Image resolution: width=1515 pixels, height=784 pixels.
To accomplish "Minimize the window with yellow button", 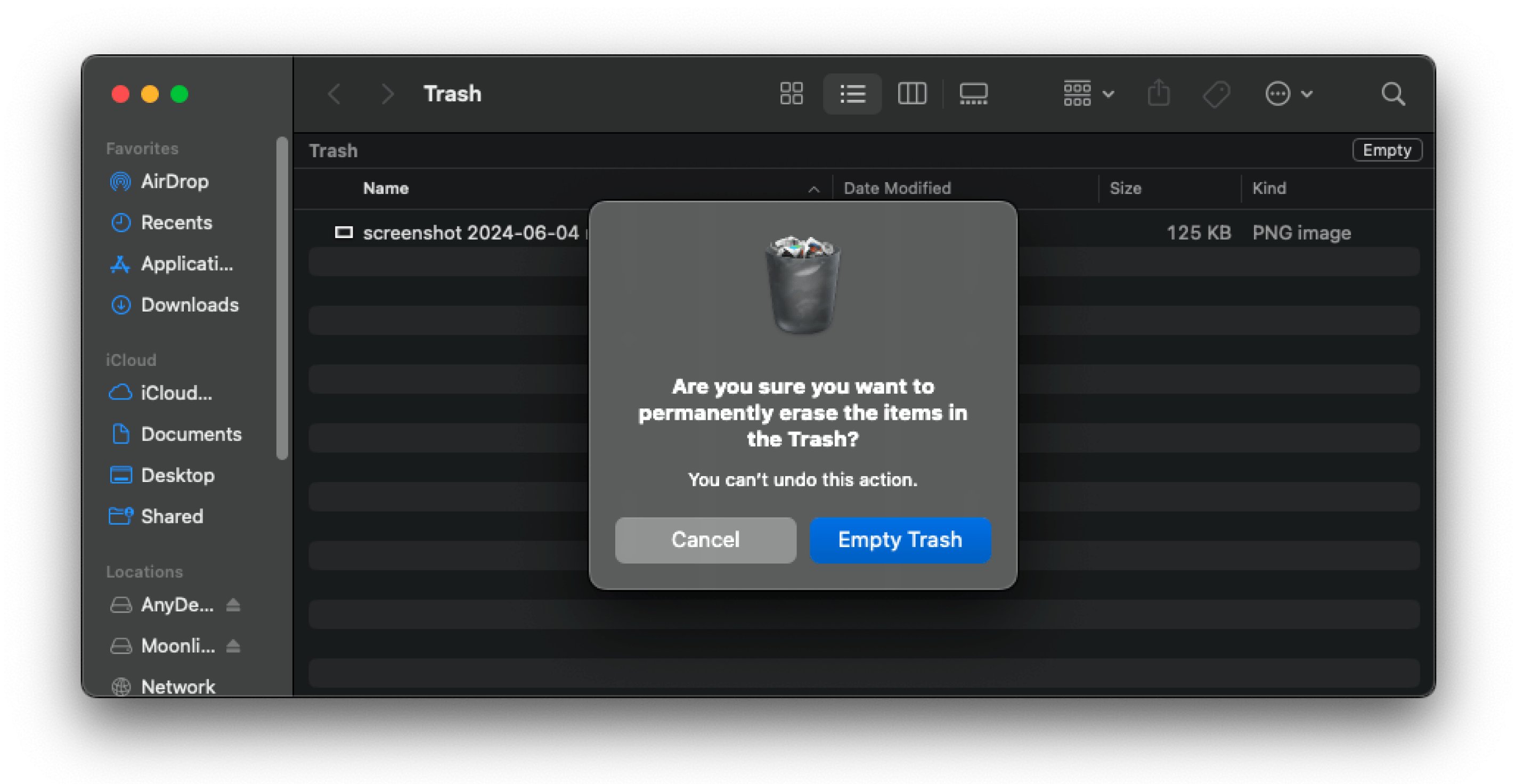I will [x=150, y=94].
